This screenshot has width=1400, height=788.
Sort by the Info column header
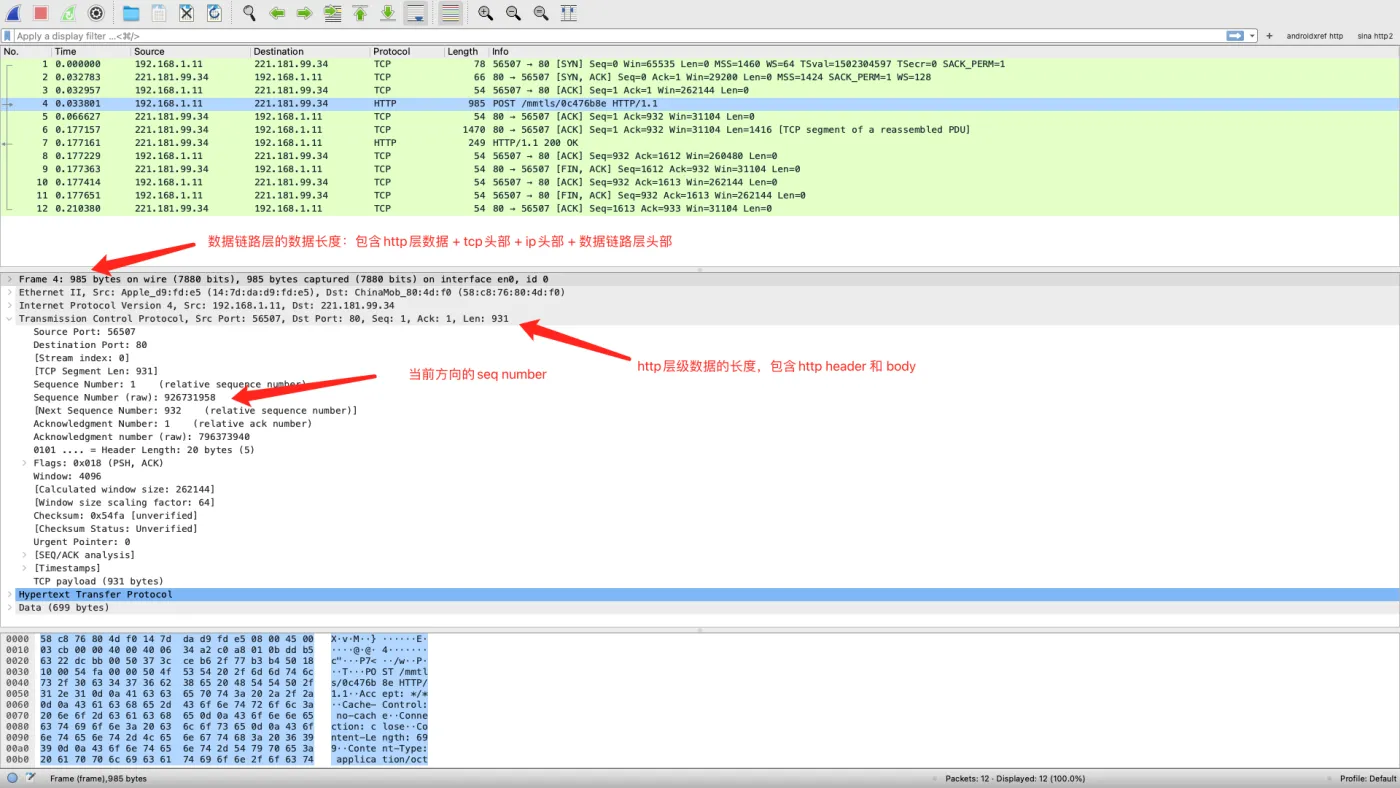click(x=944, y=51)
